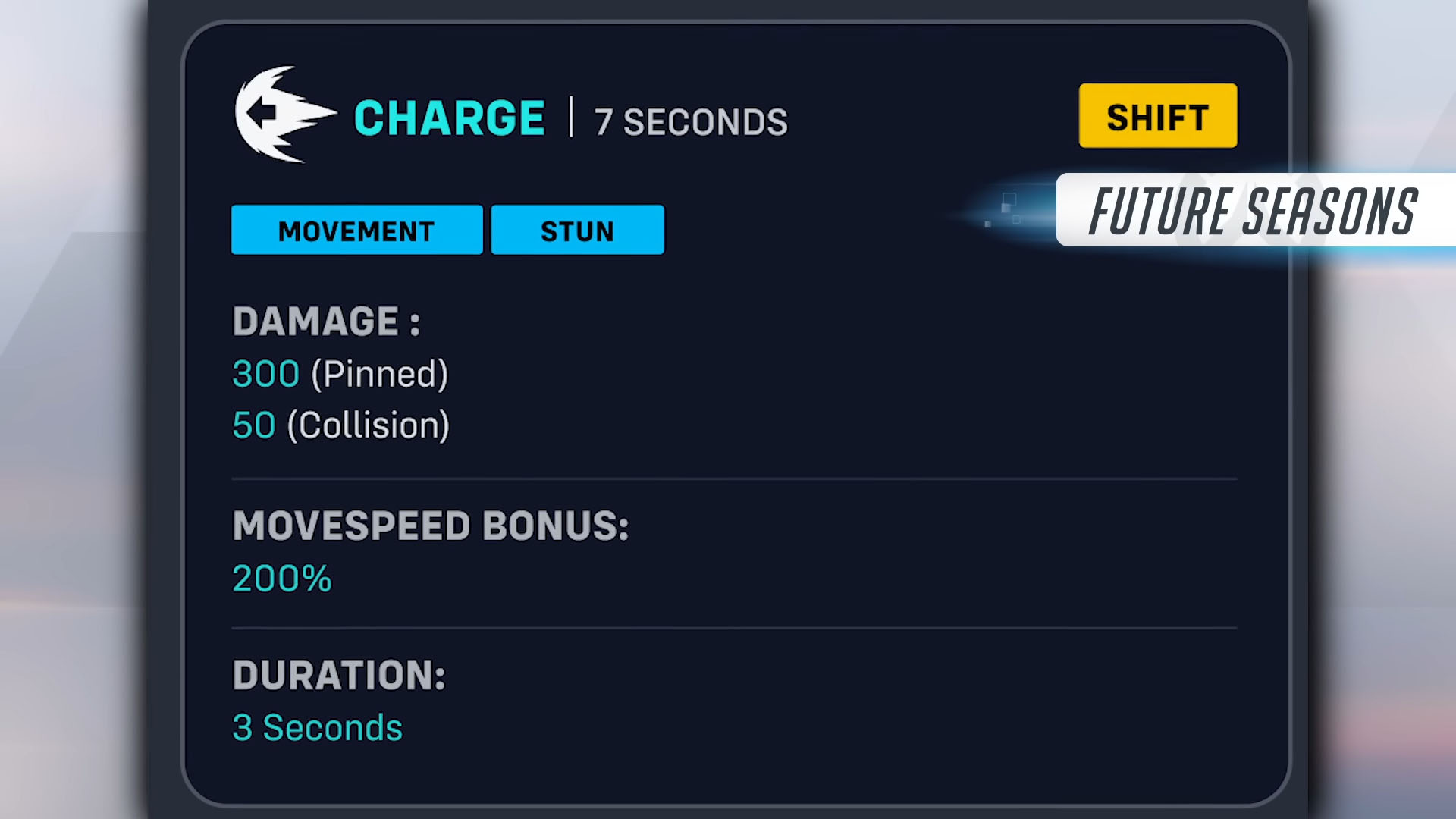Image resolution: width=1456 pixels, height=819 pixels.
Task: Click the separator line above DURATION
Action: 734,628
